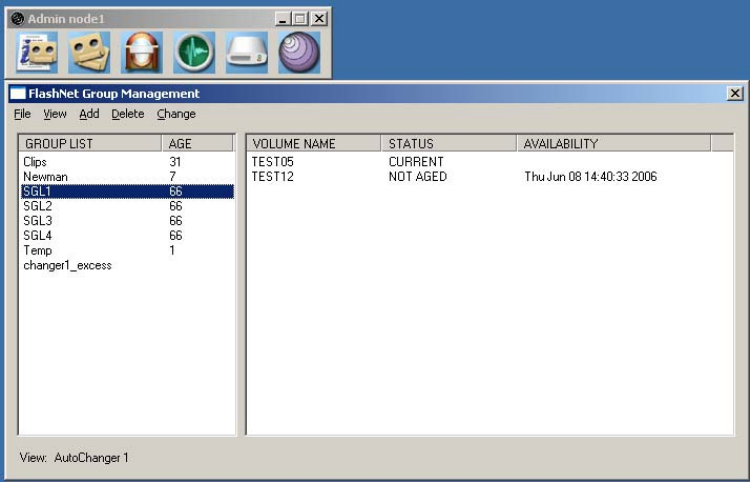
Task: Click the AGE column header
Action: point(197,143)
